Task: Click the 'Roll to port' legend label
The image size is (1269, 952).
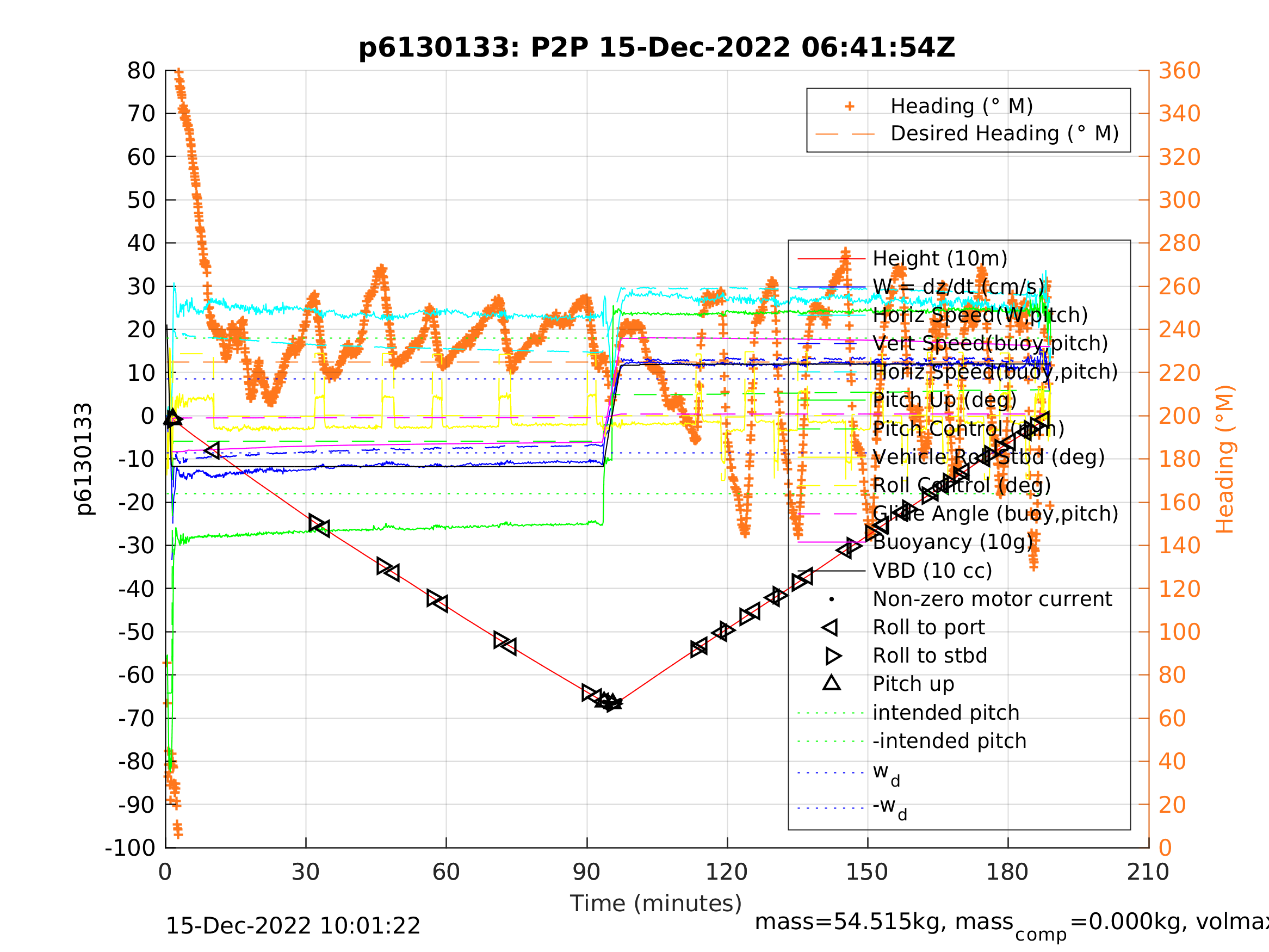Action: point(929,627)
